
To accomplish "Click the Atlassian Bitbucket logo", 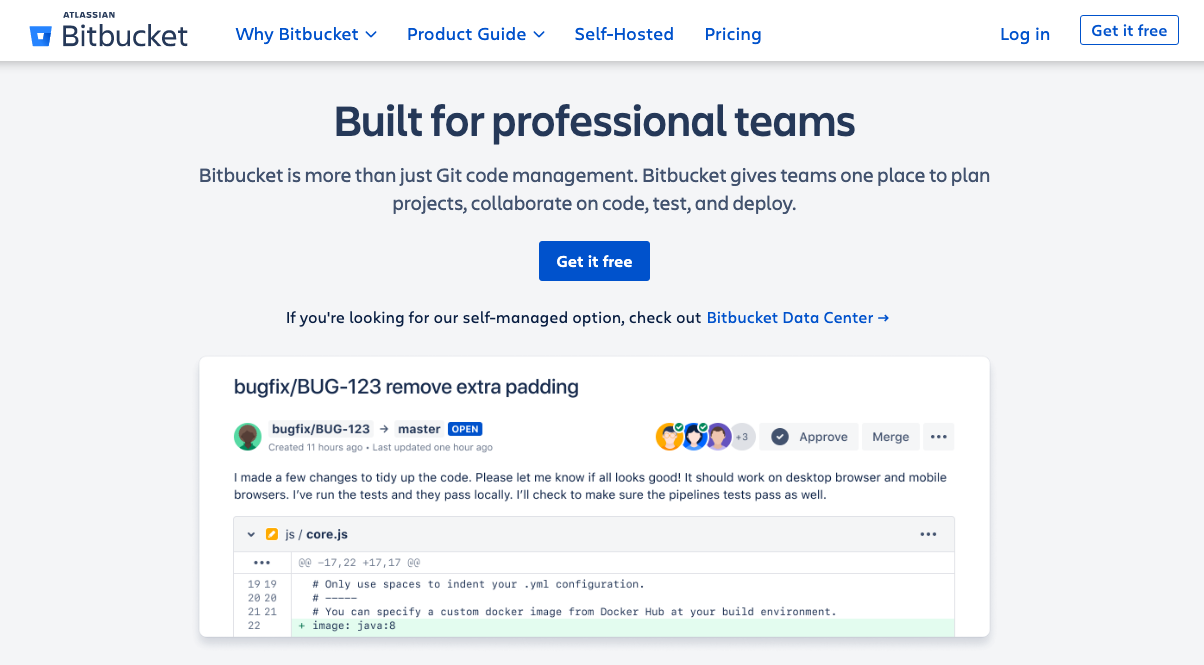I will 109,33.
